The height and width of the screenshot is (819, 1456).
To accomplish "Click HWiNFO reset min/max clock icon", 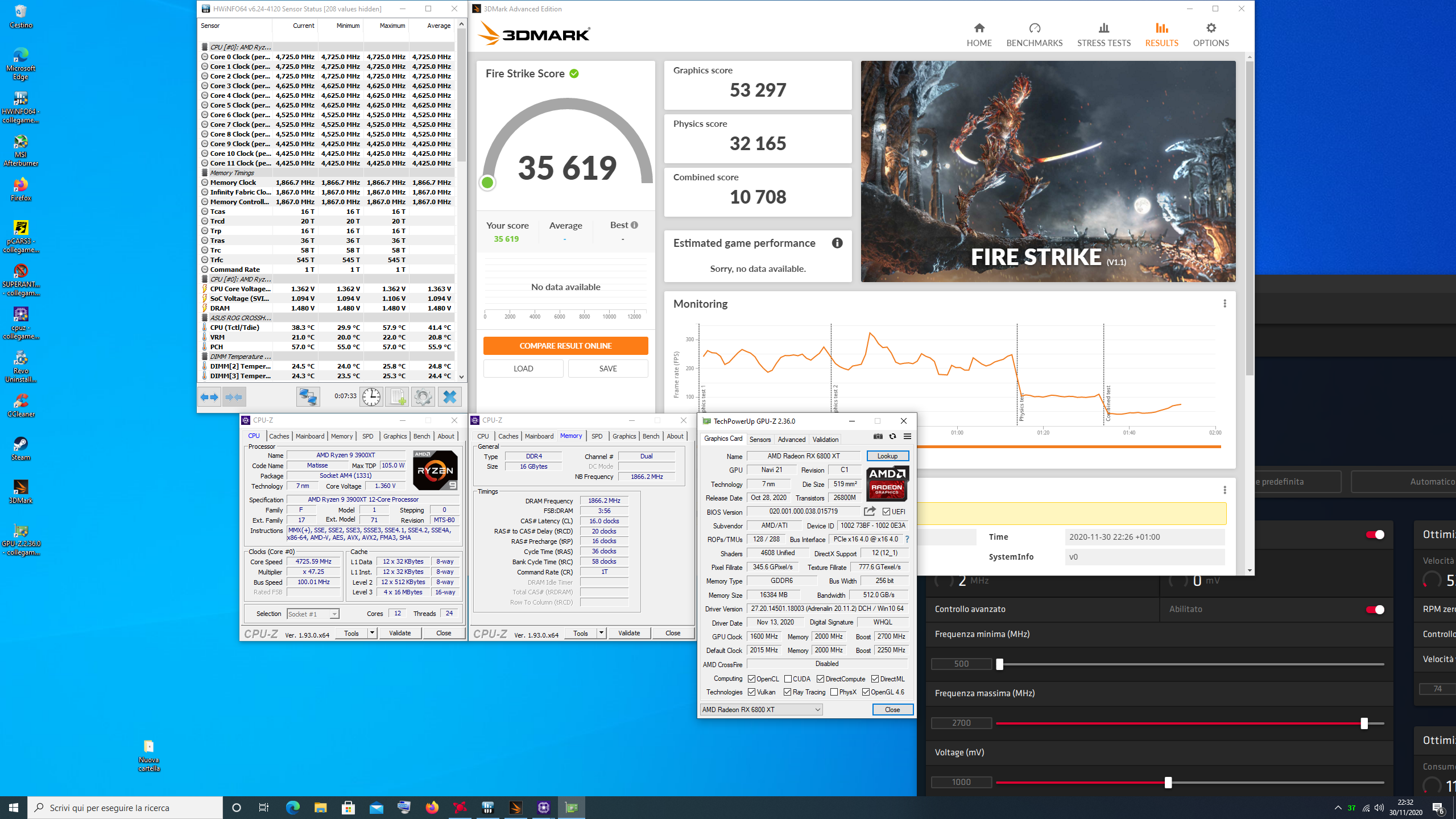I will tap(371, 396).
